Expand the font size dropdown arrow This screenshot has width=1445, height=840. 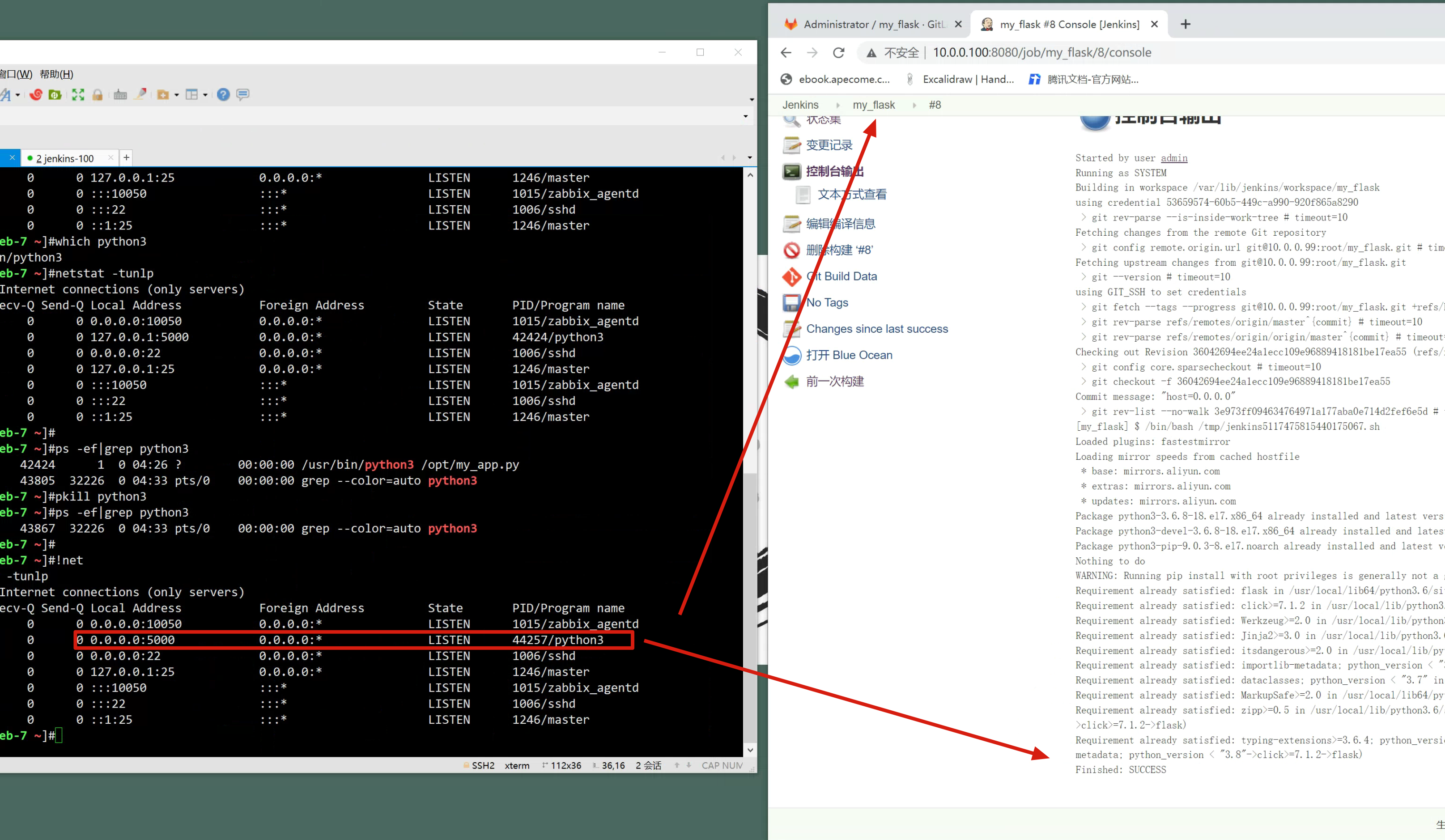click(x=18, y=95)
